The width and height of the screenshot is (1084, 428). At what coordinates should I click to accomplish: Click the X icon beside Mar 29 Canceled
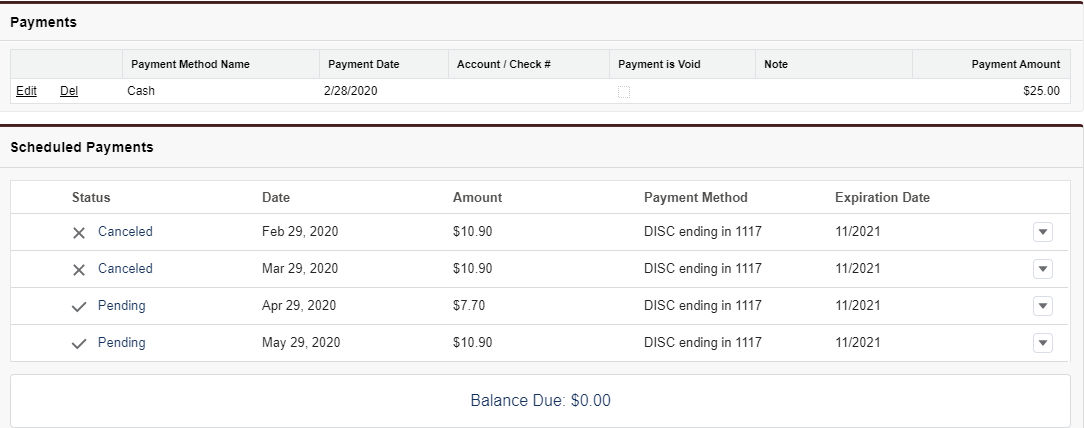tap(79, 269)
